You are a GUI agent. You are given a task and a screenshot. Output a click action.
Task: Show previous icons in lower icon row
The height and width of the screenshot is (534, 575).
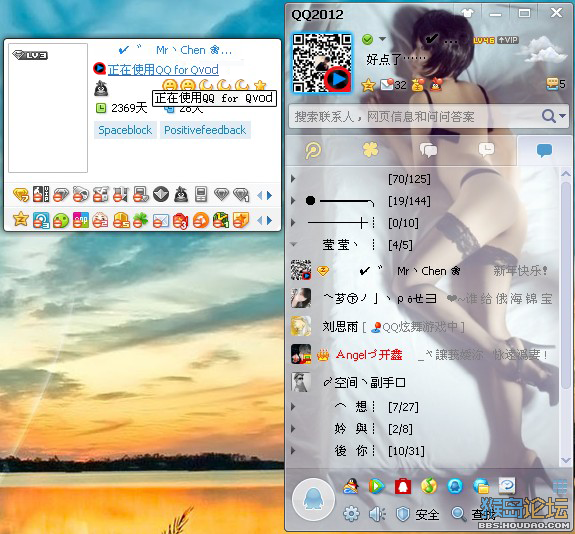pos(260,220)
